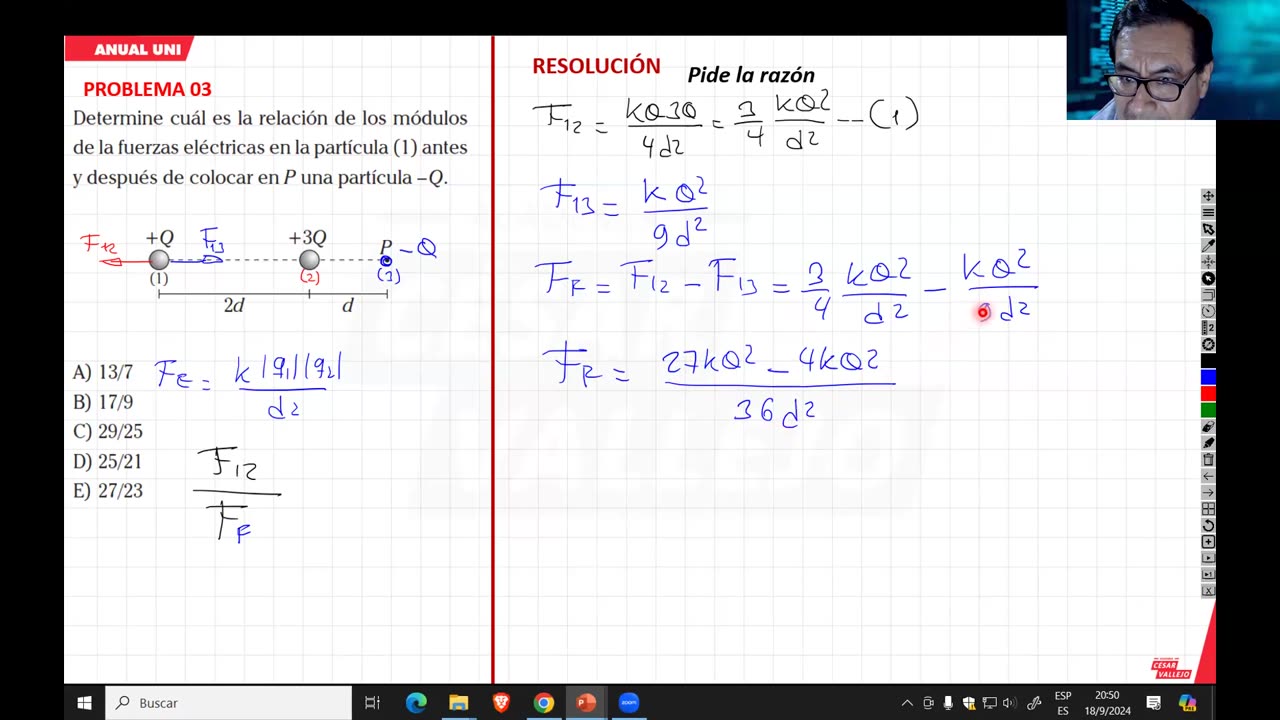1280x720 pixels.
Task: Open the notification center icon
Action: 1153,703
